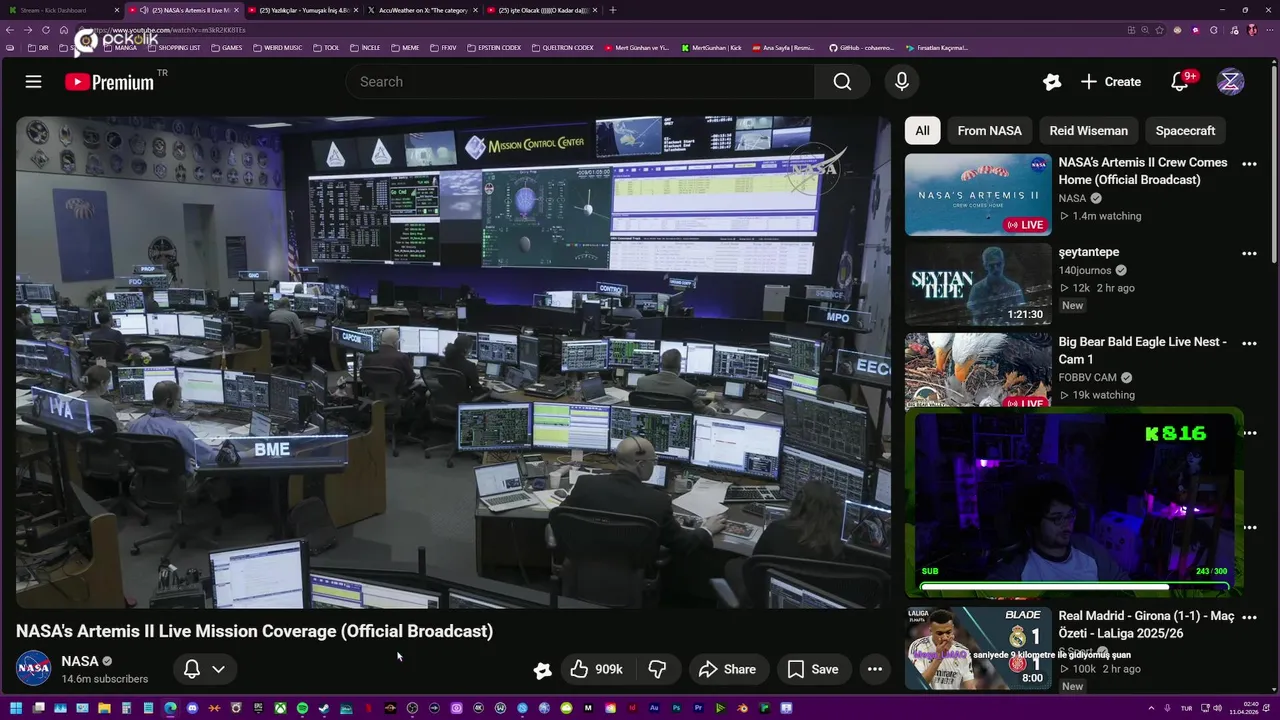The image size is (1280, 720).
Task: Mute the NASA tab via speaker icon
Action: [x=145, y=10]
